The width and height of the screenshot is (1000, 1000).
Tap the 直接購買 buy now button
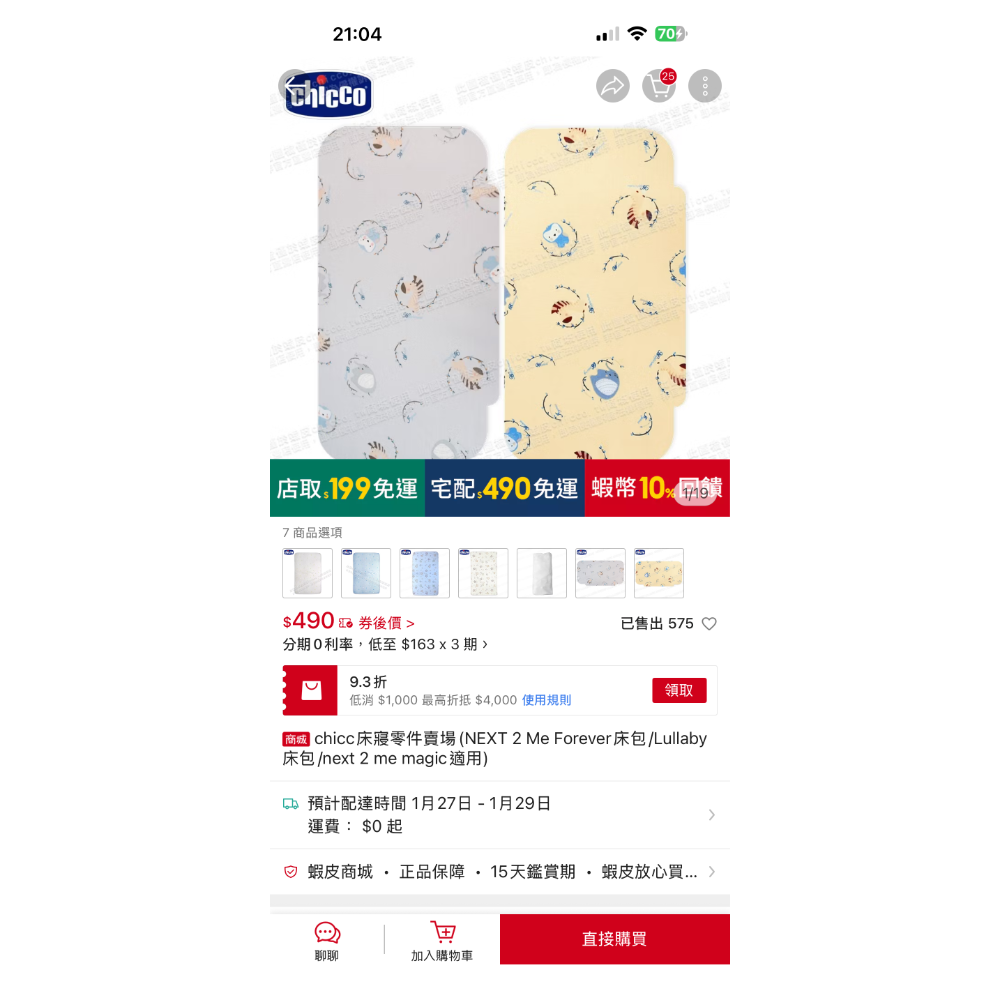point(615,939)
